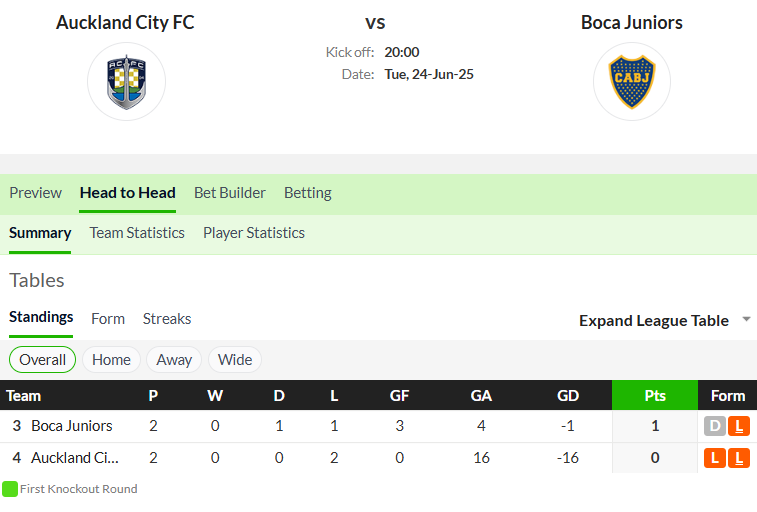The width and height of the screenshot is (757, 512).
Task: Click the green First Knockout Round legend square
Action: (x=10, y=489)
